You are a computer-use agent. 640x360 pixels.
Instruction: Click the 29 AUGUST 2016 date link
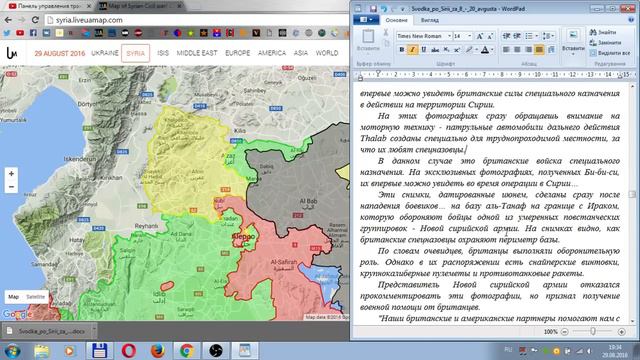(x=60, y=53)
